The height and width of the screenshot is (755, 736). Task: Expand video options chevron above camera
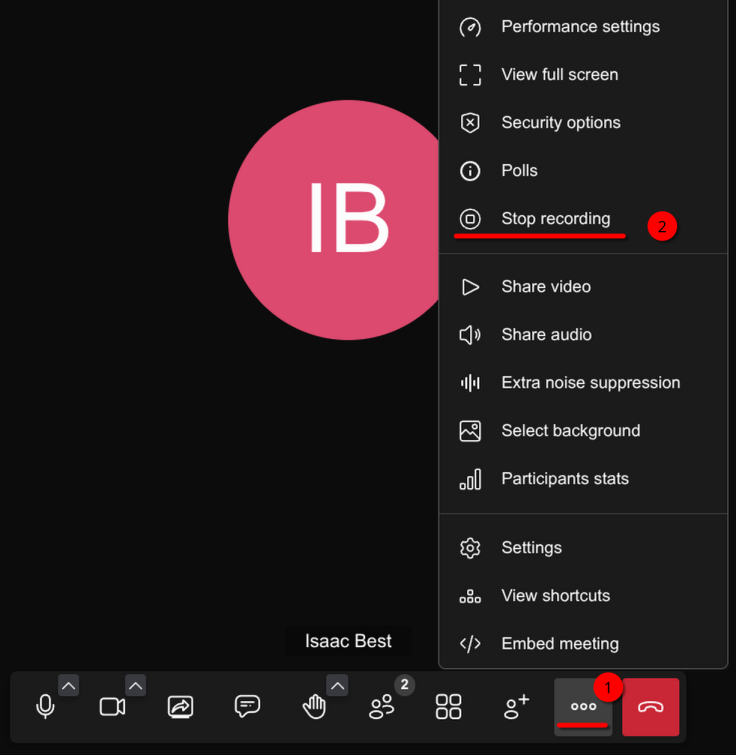point(135,686)
